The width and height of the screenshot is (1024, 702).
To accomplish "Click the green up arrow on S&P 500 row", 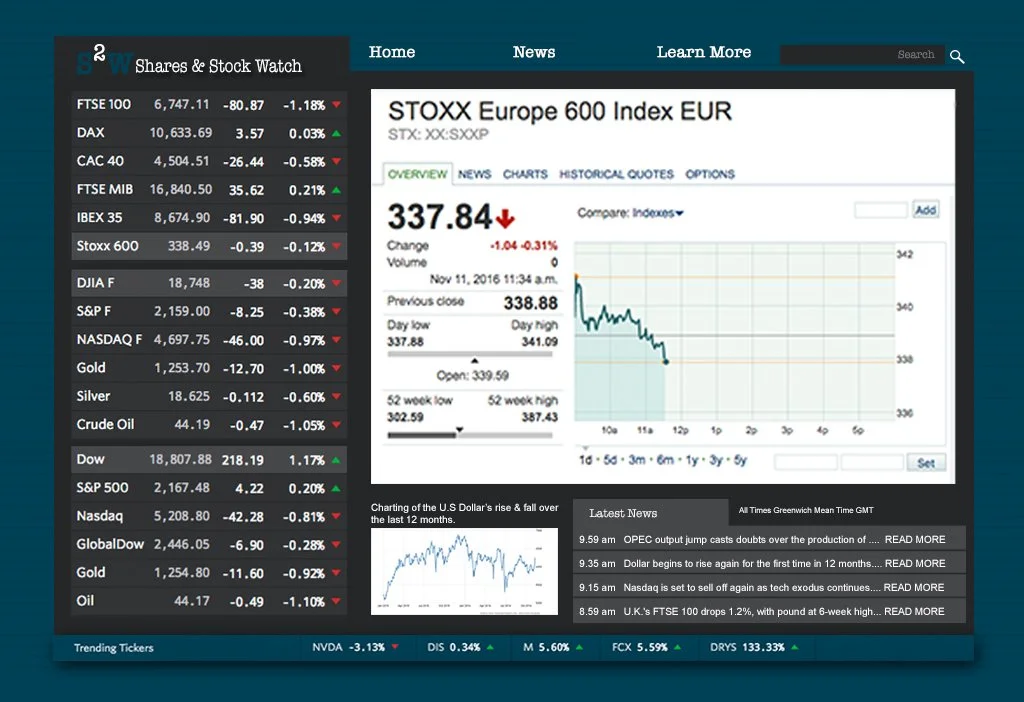I will [336, 488].
